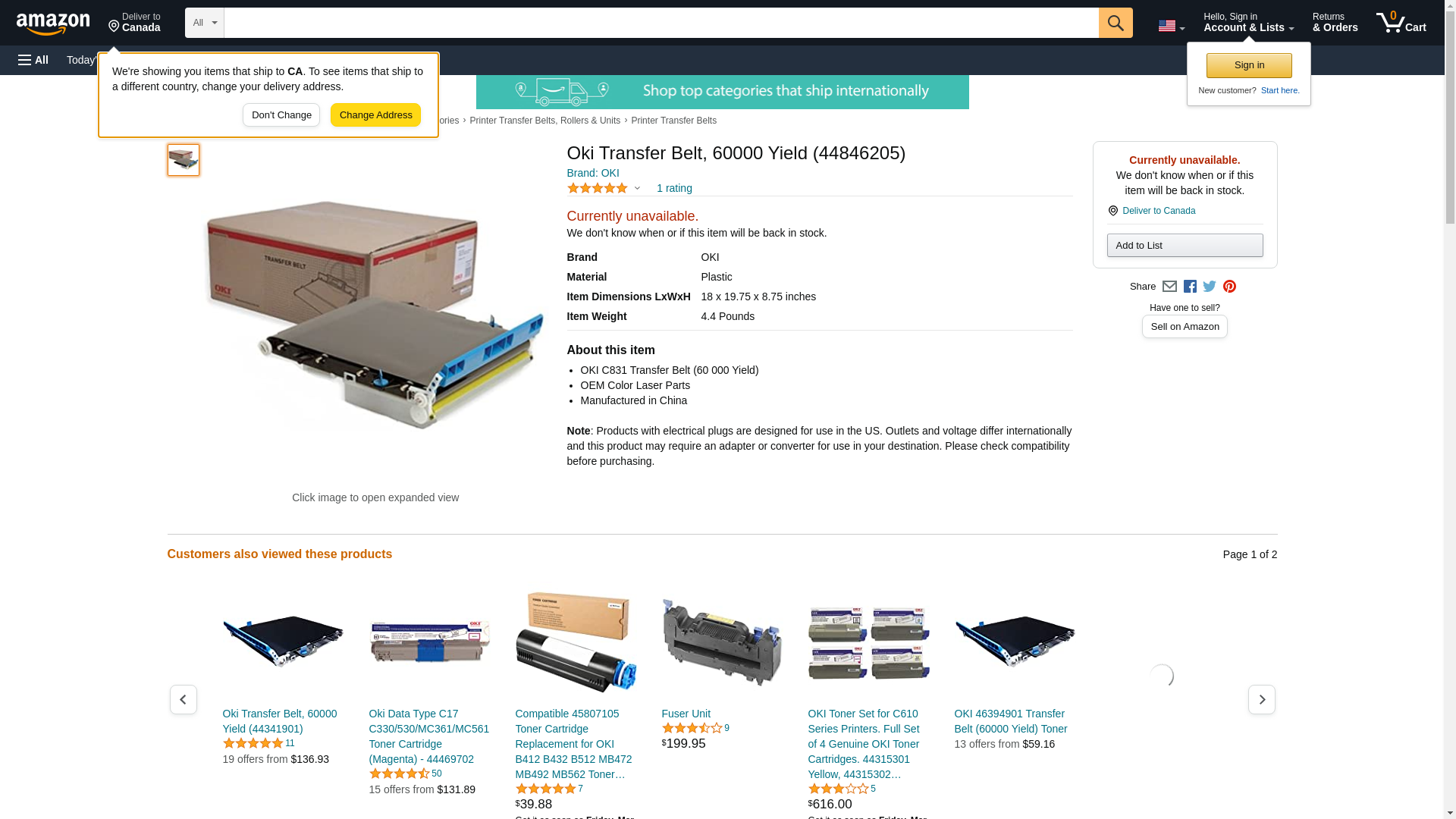Open the All hamburger menu
The width and height of the screenshot is (1456, 819).
pos(33,60)
